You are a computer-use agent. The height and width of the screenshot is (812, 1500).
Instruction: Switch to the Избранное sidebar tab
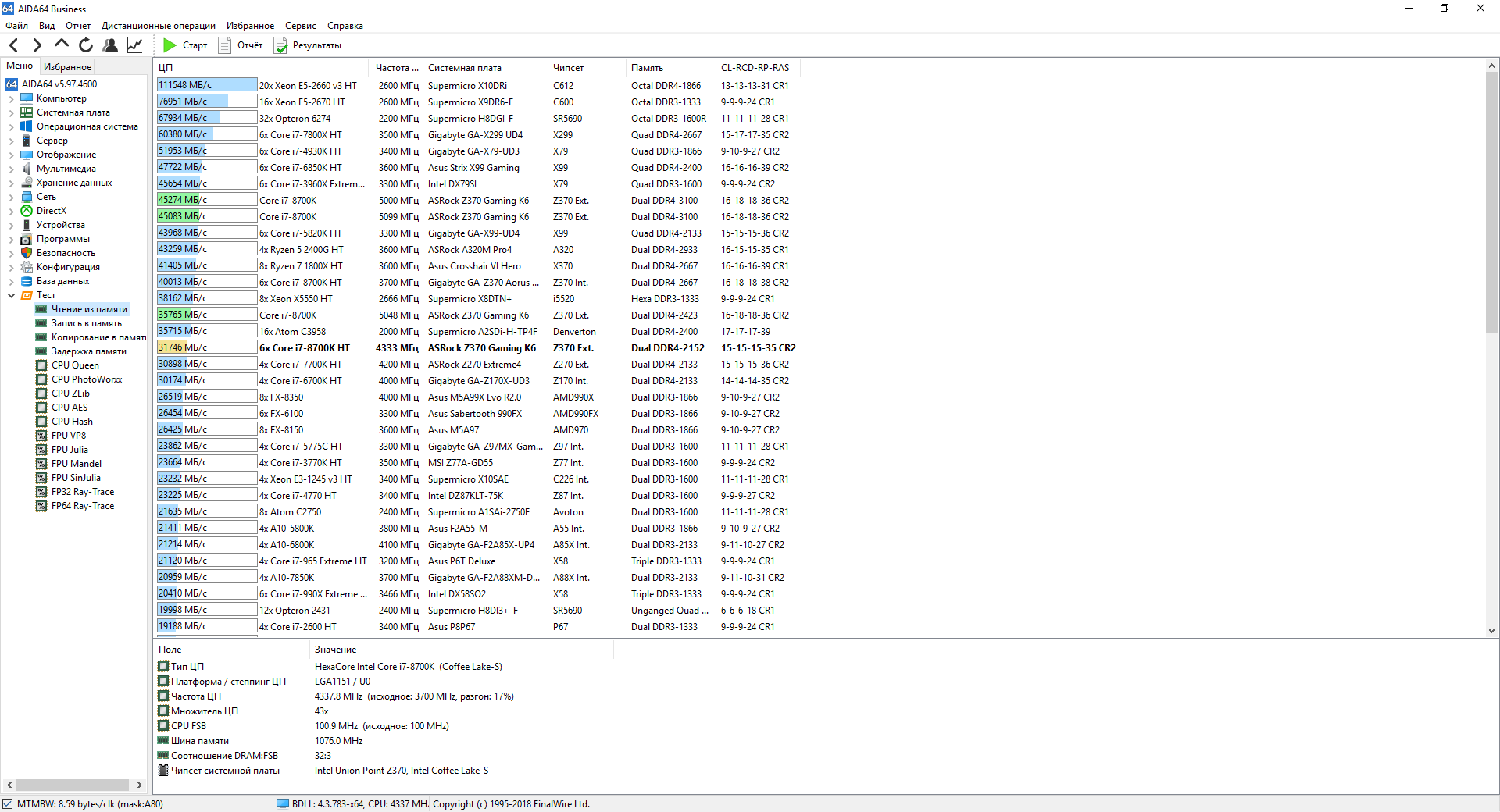[67, 67]
